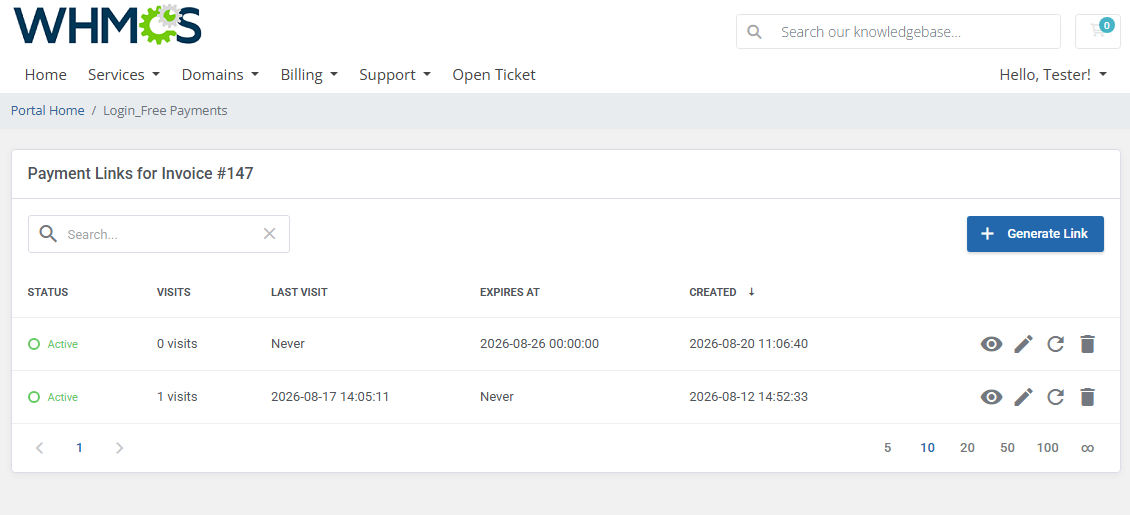1130x515 pixels.
Task: Click the payment links search magnifier
Action: point(48,233)
